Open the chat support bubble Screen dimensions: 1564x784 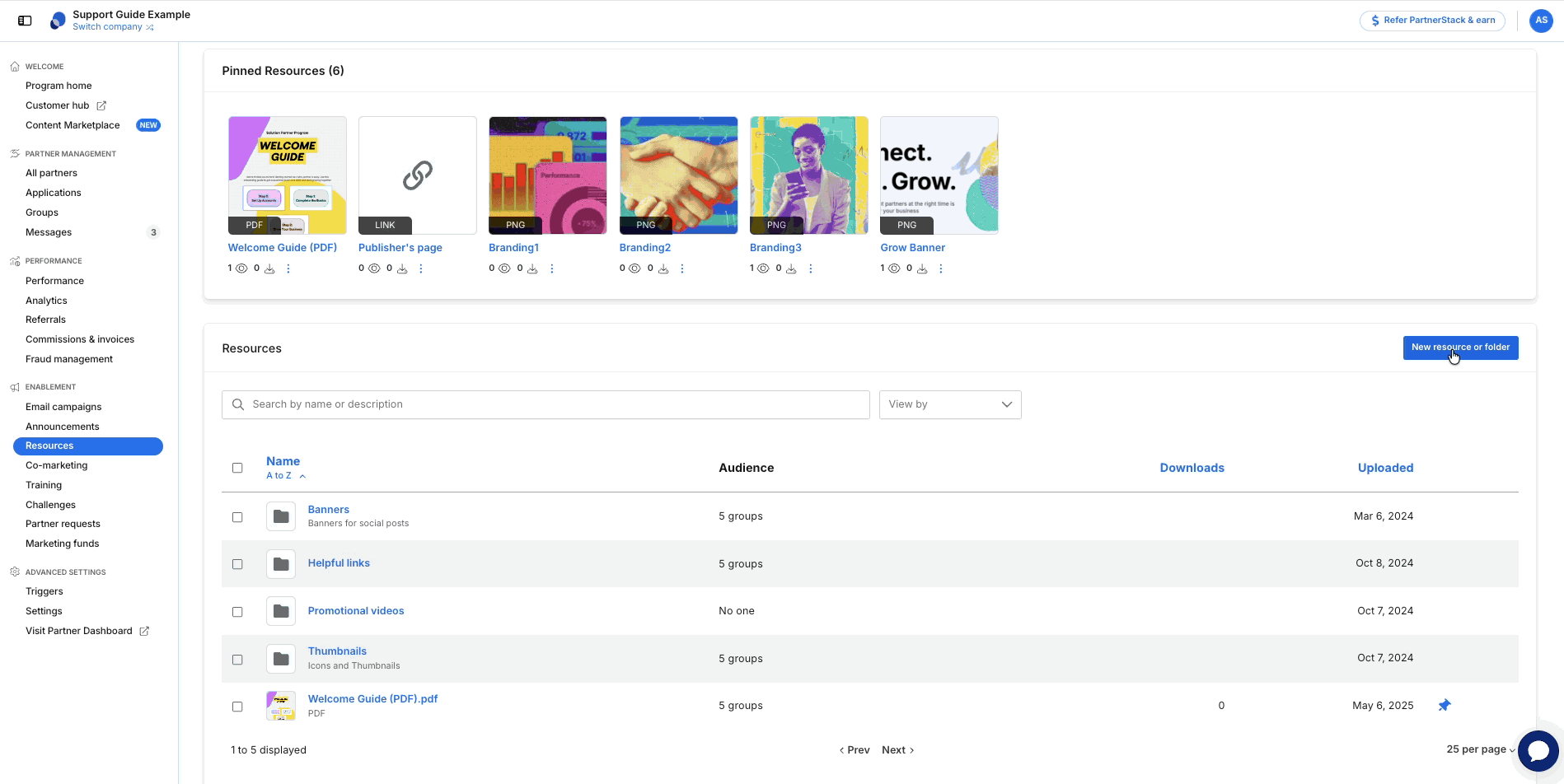(1538, 751)
